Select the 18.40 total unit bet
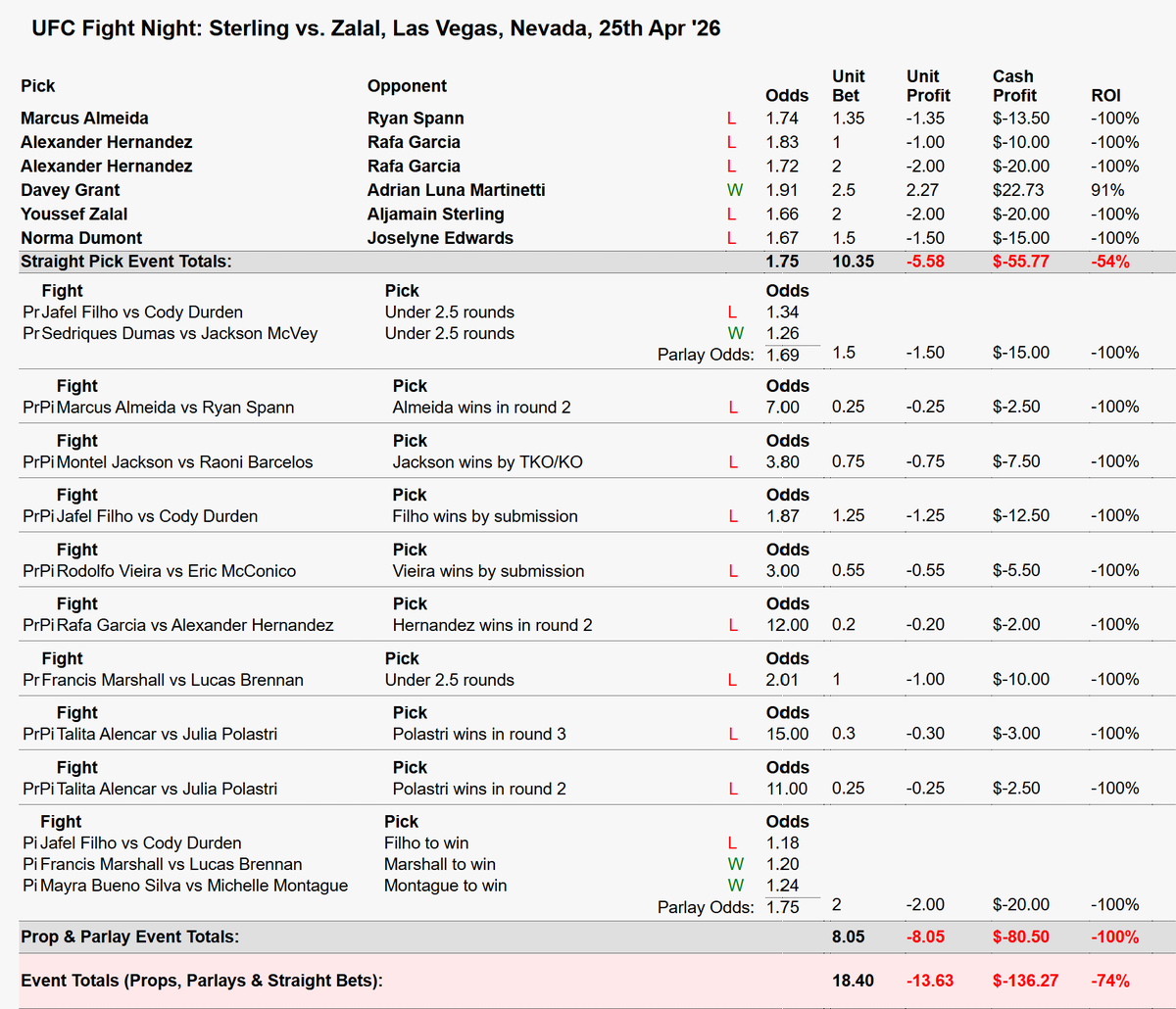Image resolution: width=1176 pixels, height=1009 pixels. pos(853,980)
